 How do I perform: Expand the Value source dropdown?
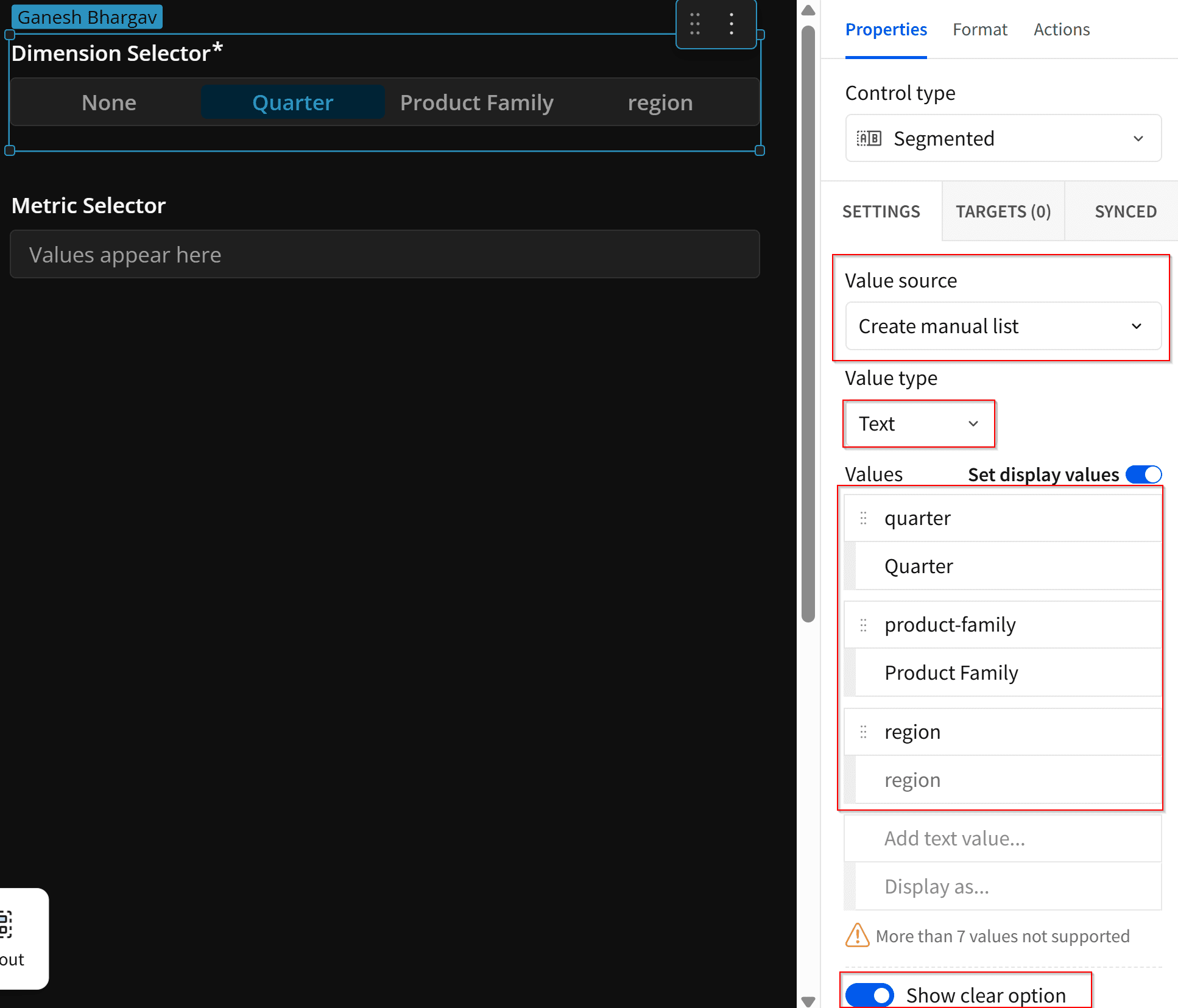click(1003, 326)
